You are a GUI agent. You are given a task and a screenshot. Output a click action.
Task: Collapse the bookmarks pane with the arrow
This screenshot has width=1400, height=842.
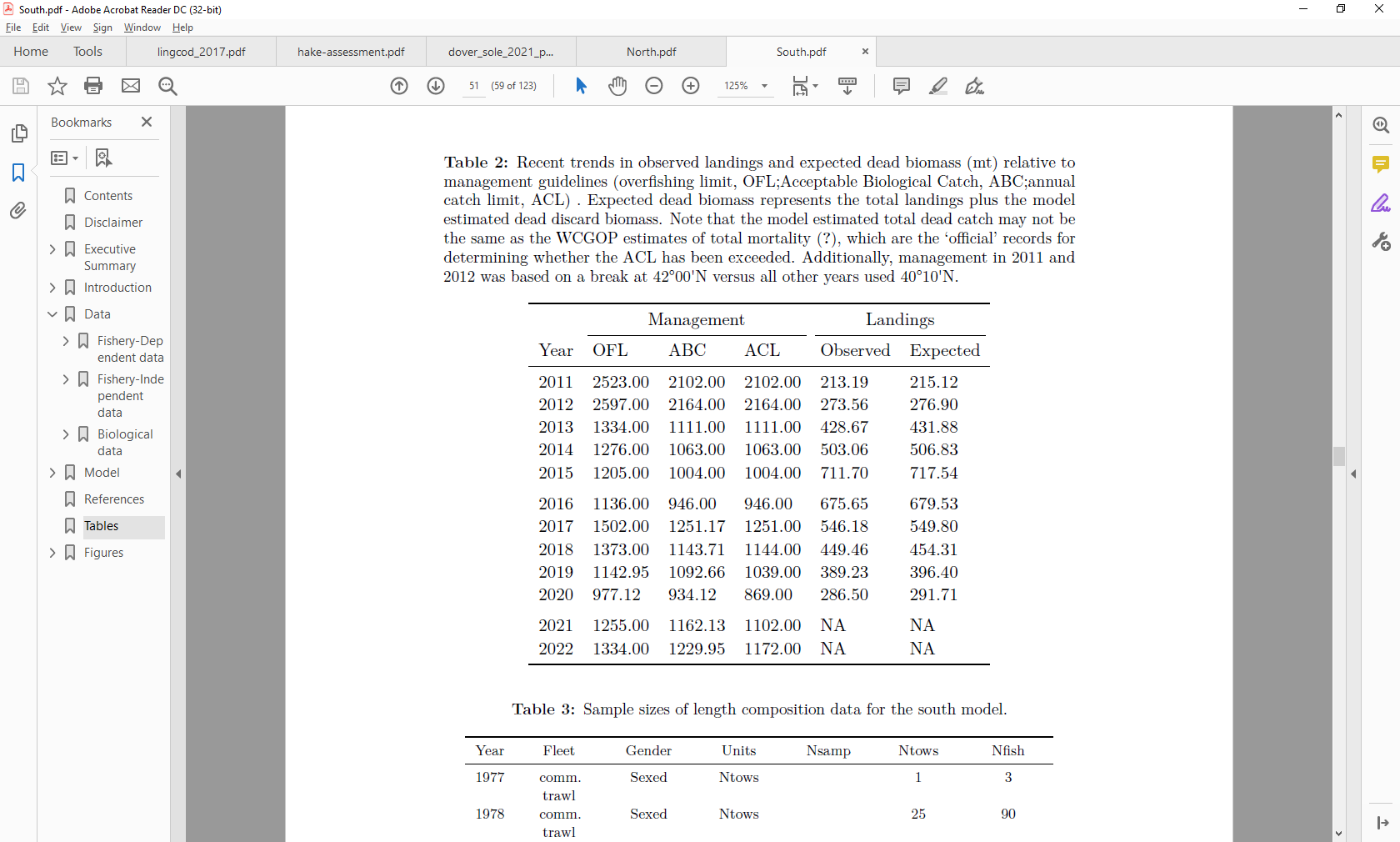pos(177,474)
